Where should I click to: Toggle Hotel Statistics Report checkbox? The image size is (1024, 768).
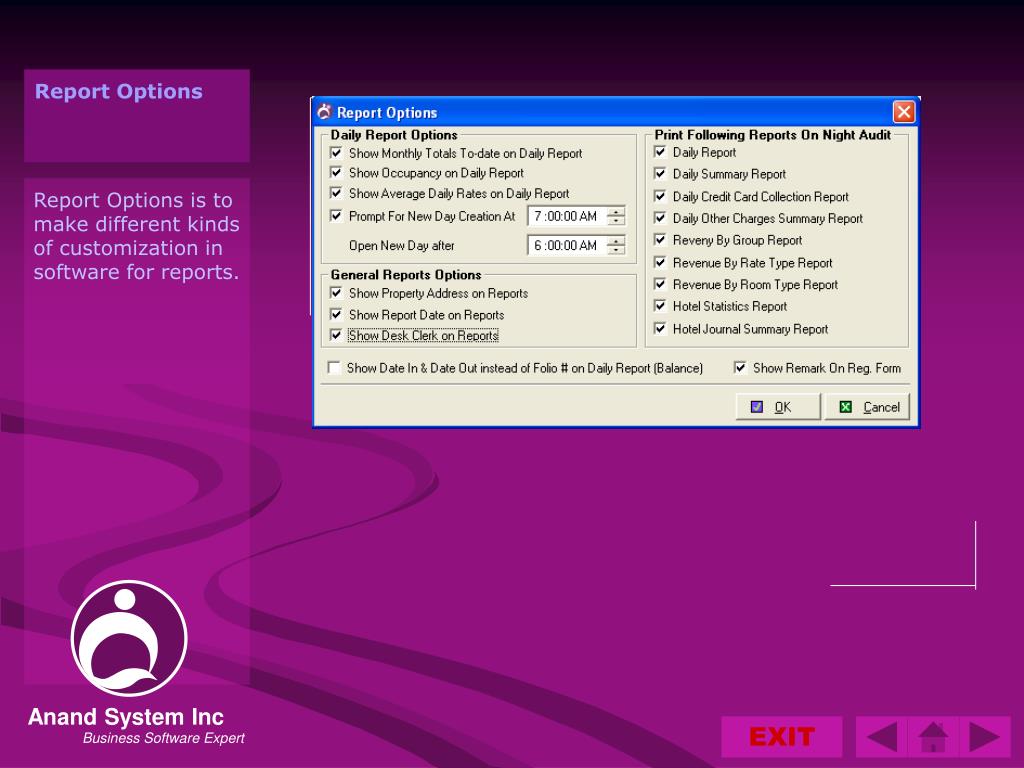[660, 306]
